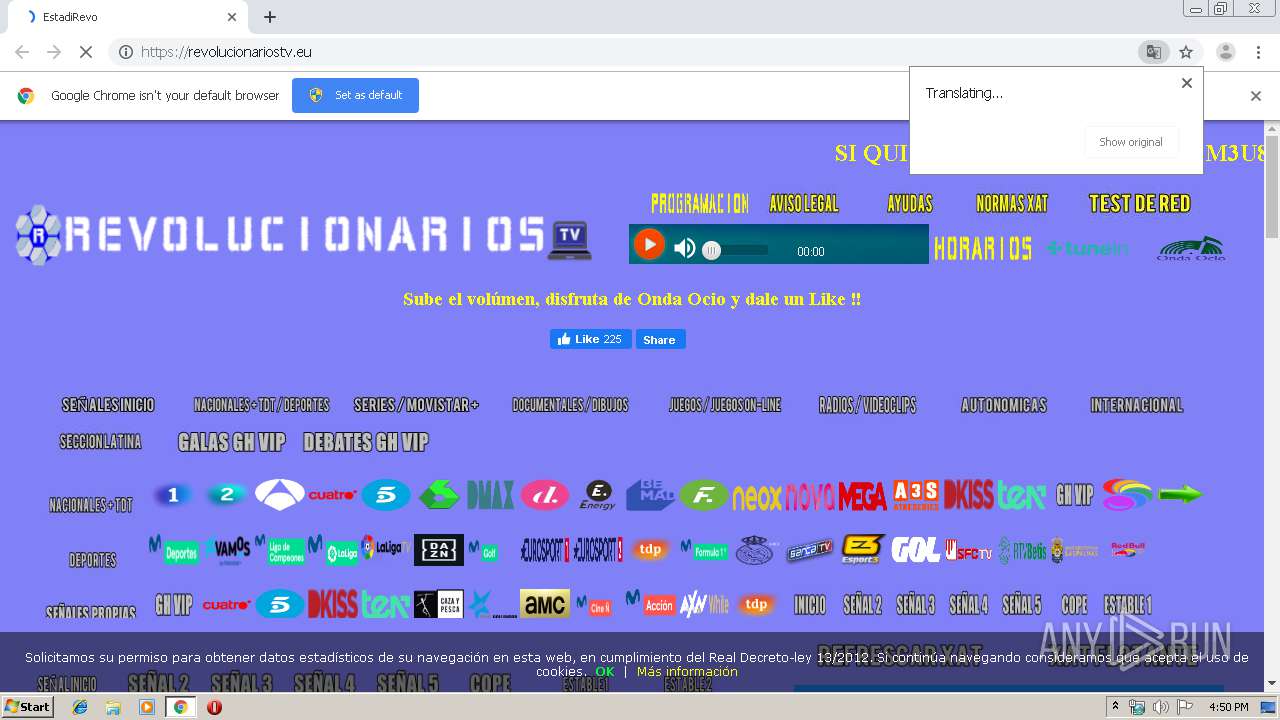Open INTERNACIONAL section
The width and height of the screenshot is (1280, 720).
[x=1136, y=405]
